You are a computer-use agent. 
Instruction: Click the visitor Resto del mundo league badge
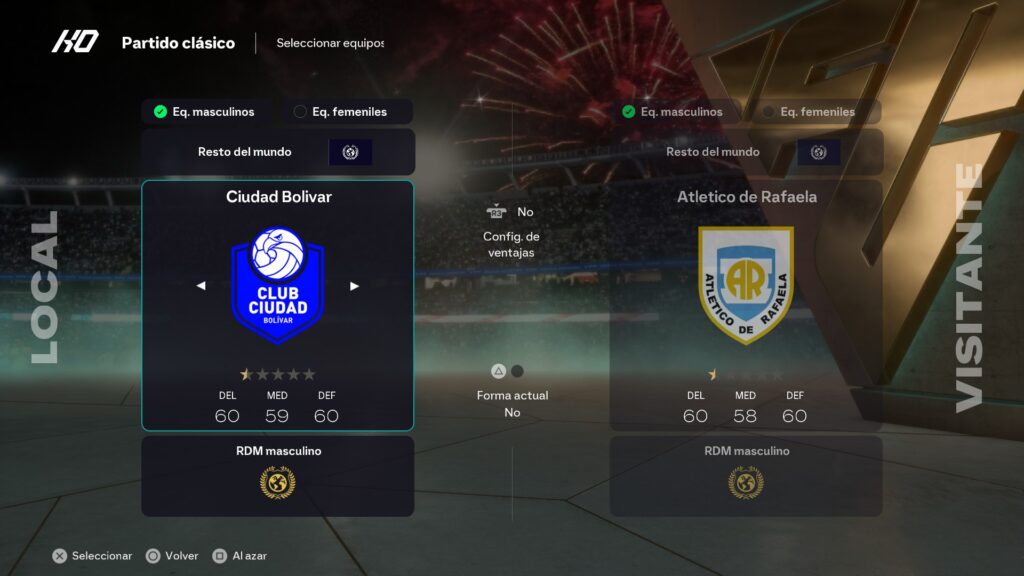[x=818, y=152]
